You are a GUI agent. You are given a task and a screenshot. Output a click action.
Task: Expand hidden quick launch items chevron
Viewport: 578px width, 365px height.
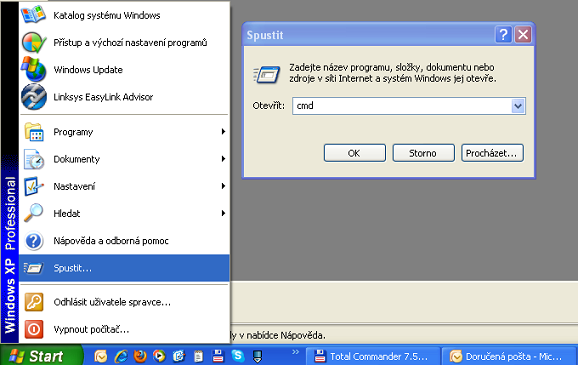pos(296,352)
